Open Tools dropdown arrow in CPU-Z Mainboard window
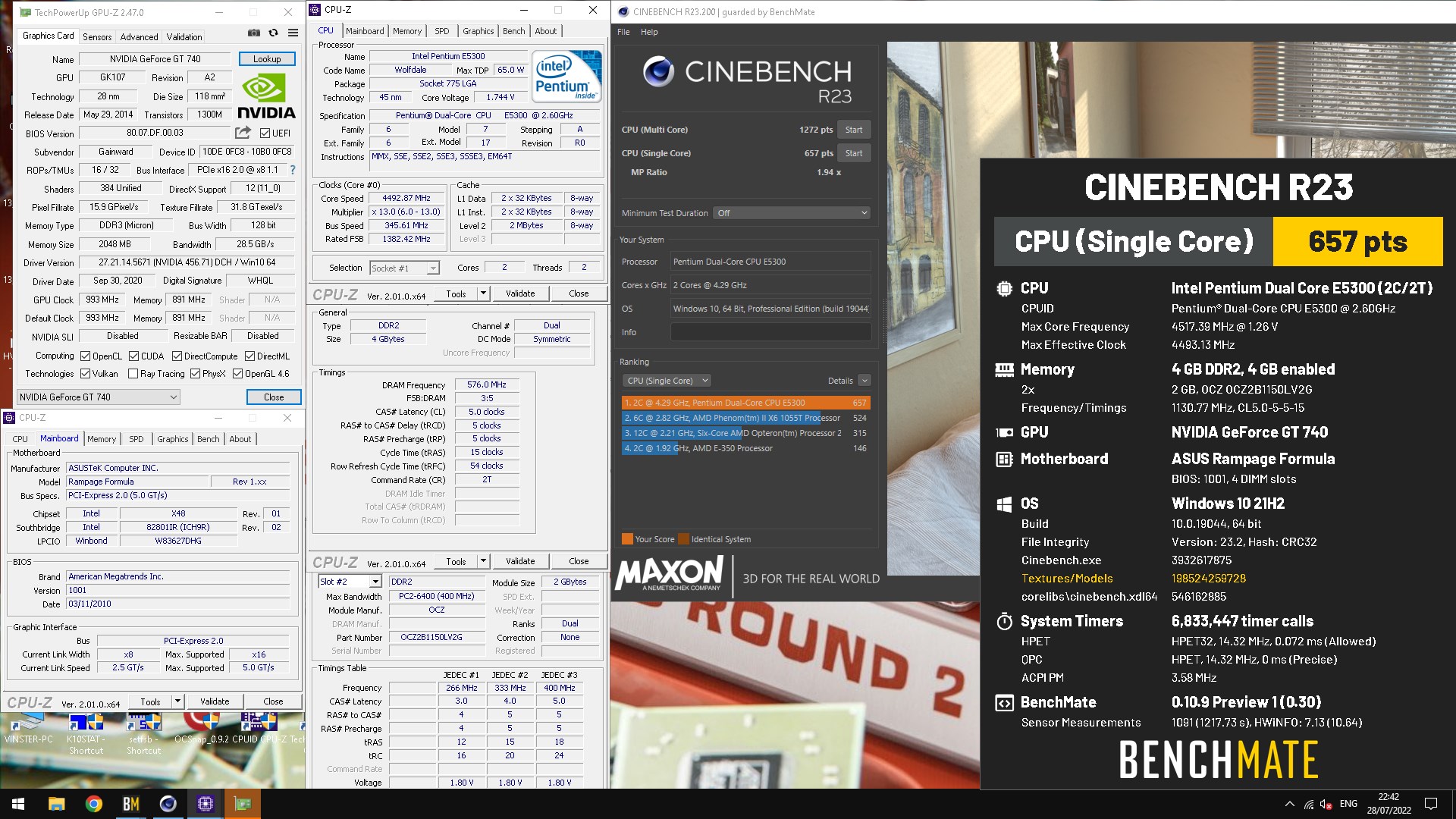This screenshot has height=819, width=1456. point(177,701)
